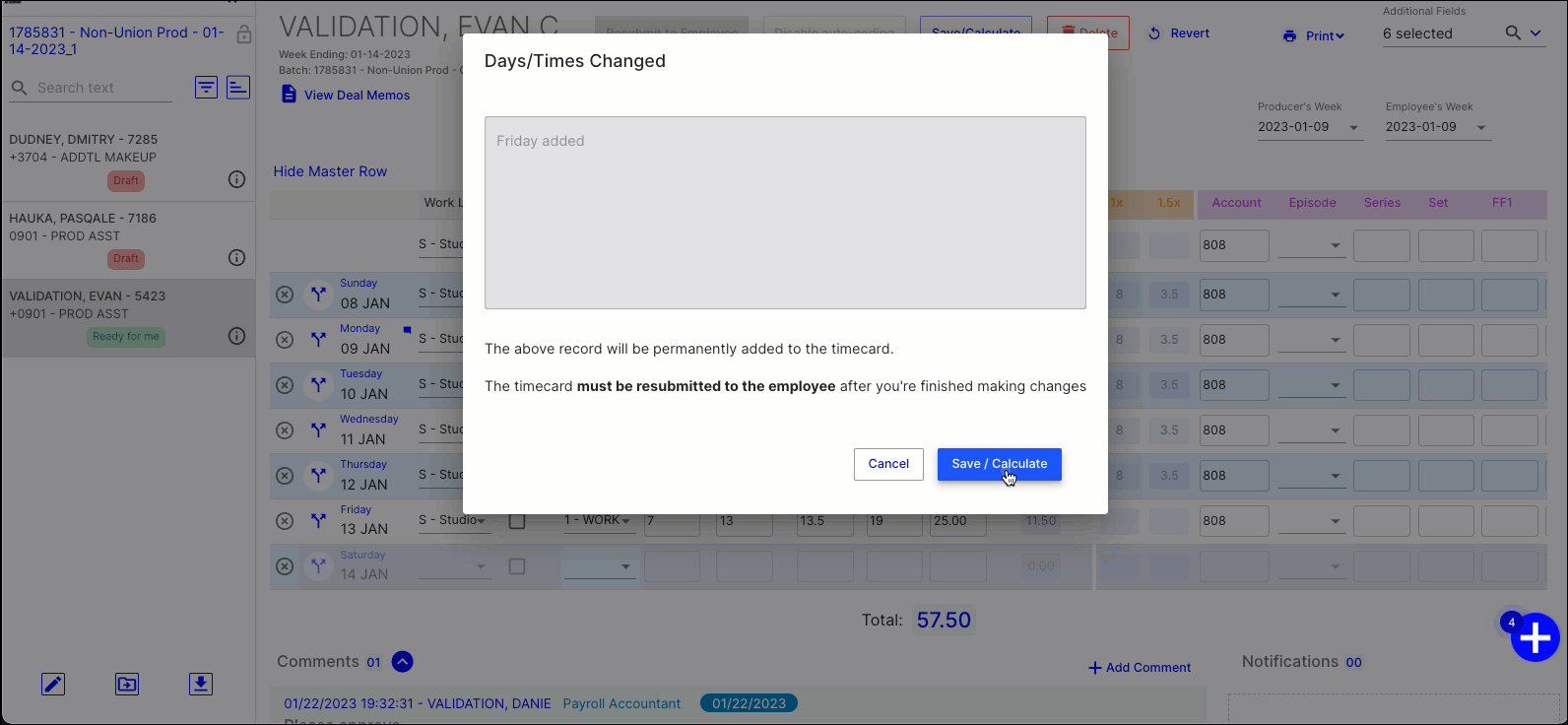The image size is (1568, 725).
Task: Cancel the Days/Times Changed dialog
Action: pos(888,464)
